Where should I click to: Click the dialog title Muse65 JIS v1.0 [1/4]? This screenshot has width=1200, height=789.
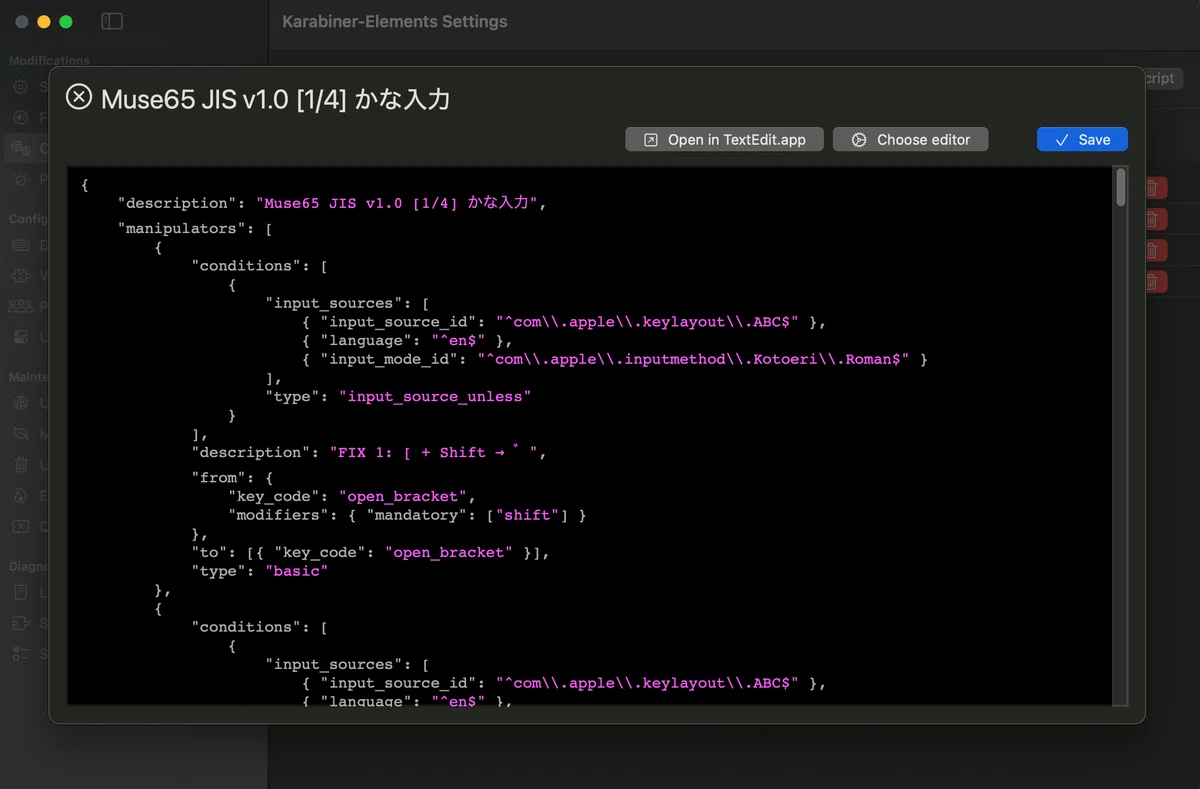pyautogui.click(x=275, y=98)
